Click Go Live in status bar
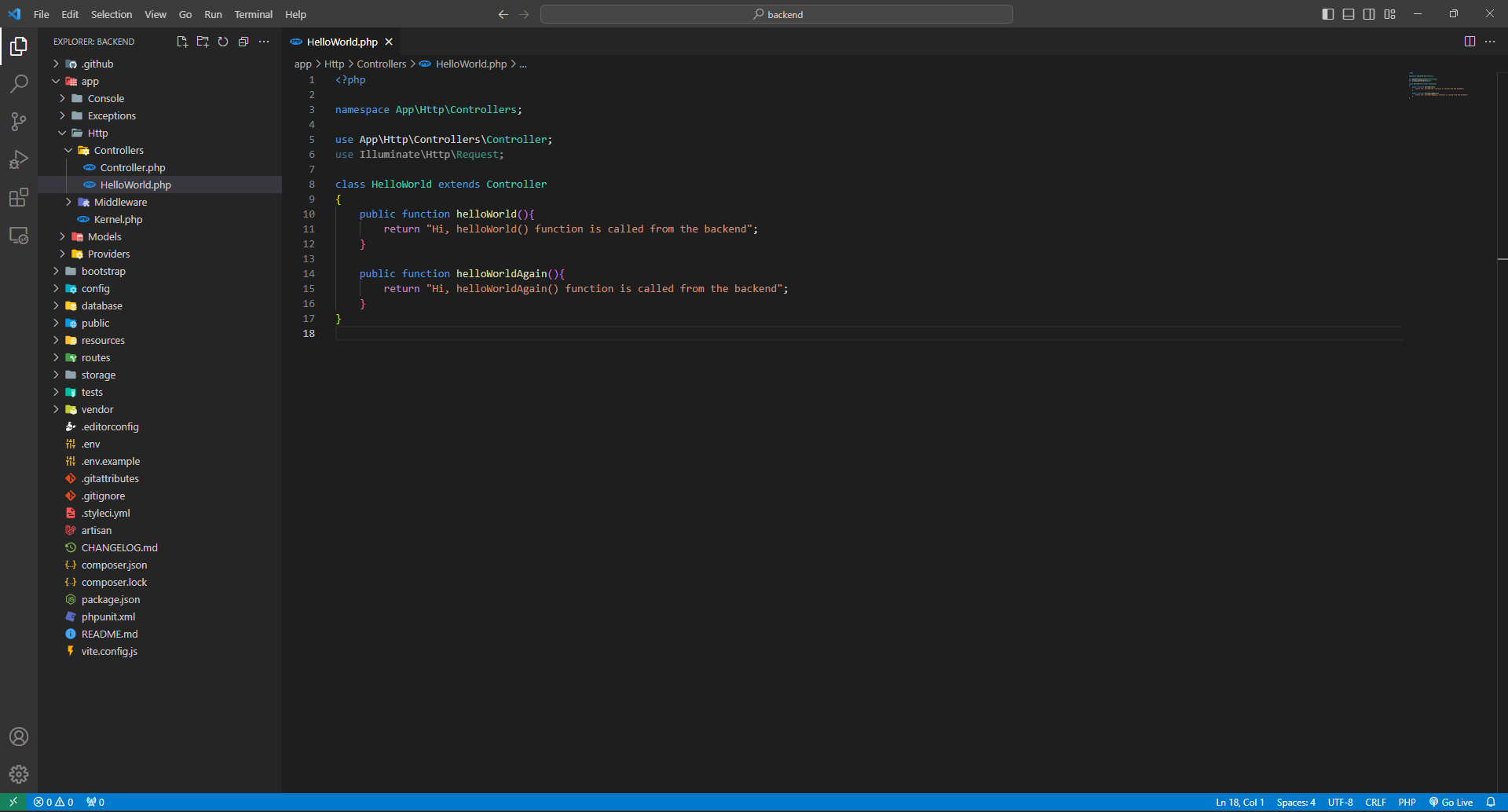The height and width of the screenshot is (812, 1508). [1451, 802]
